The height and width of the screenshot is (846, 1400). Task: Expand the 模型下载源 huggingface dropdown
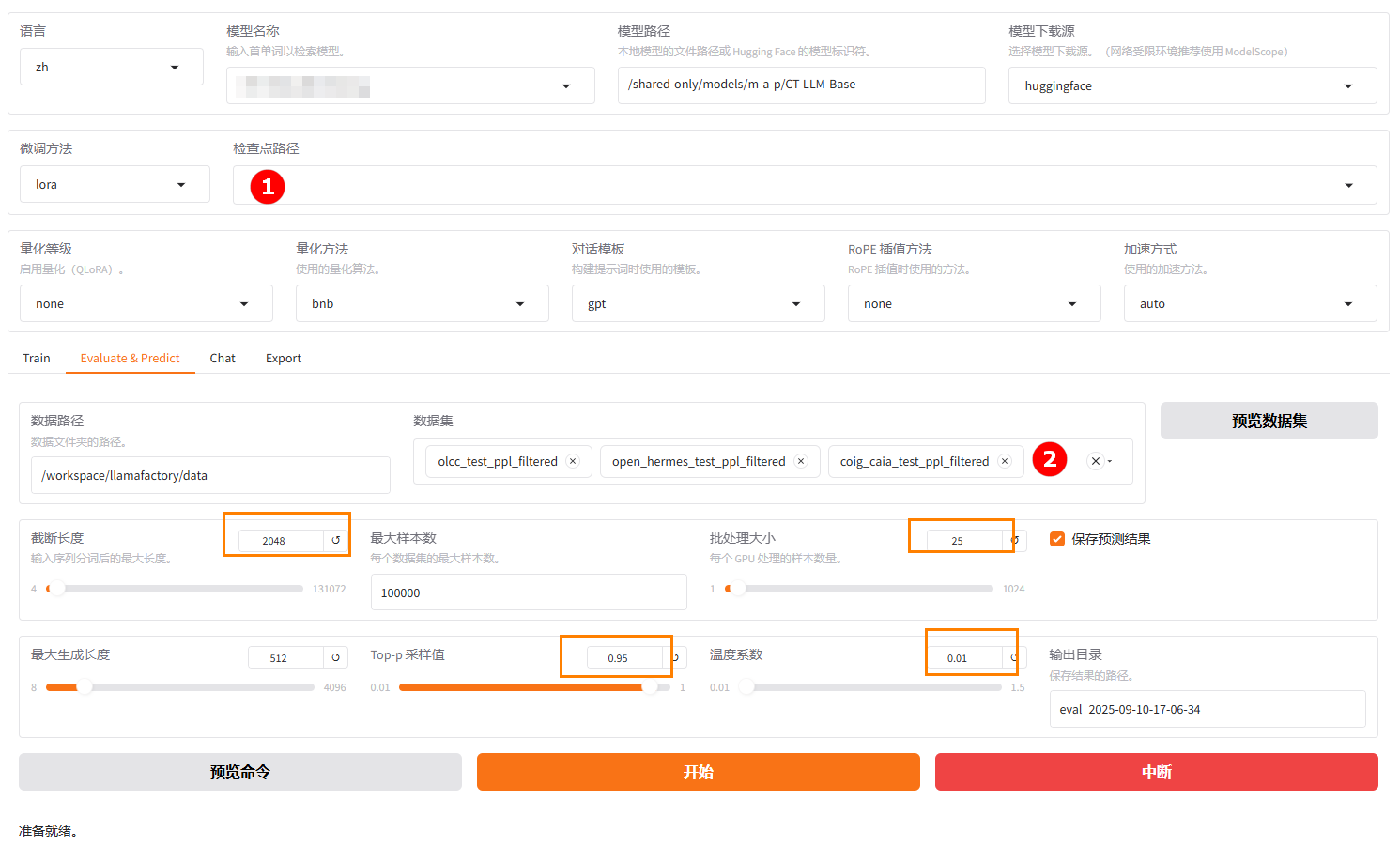pos(1192,86)
